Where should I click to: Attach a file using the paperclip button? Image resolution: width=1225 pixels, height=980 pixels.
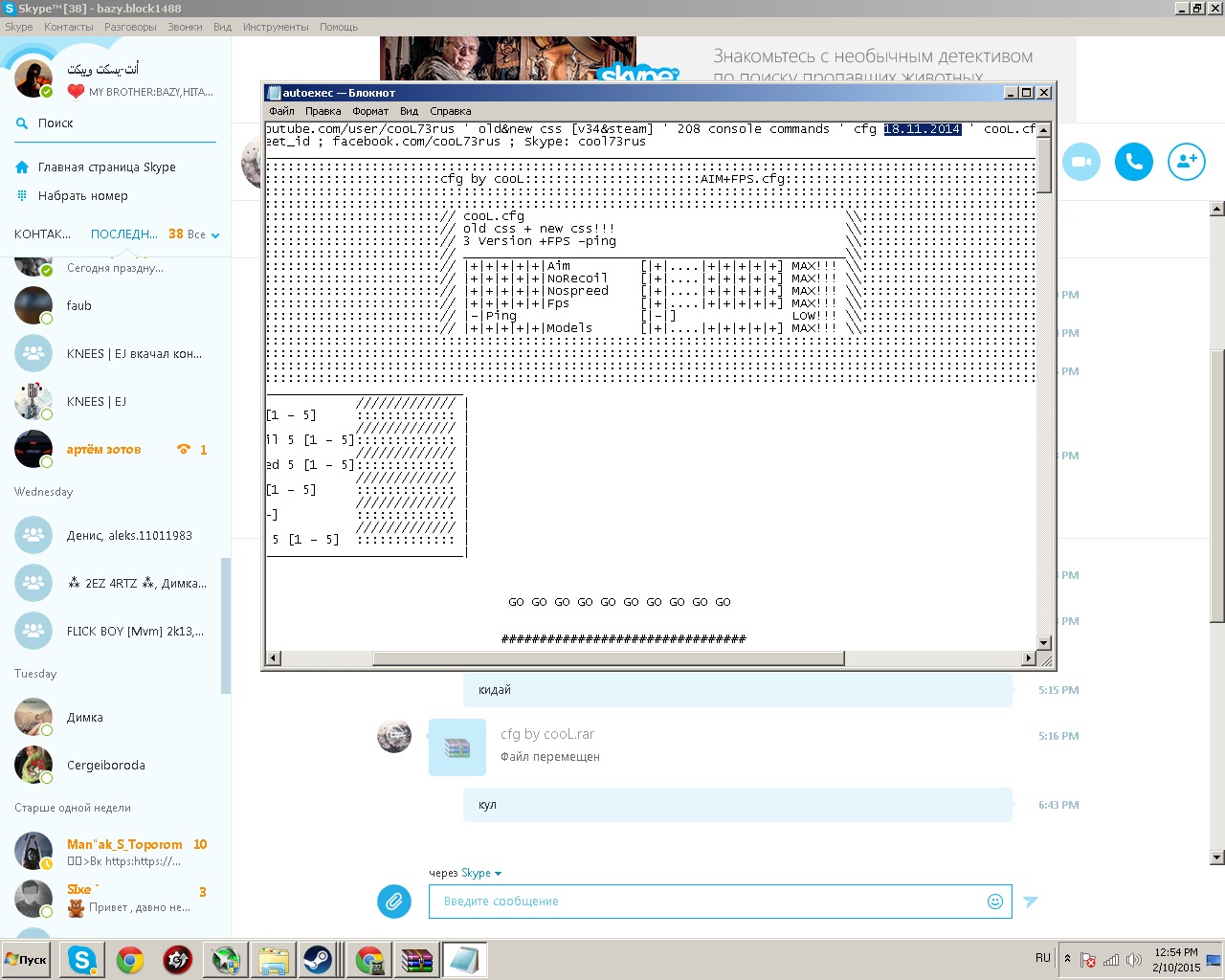pyautogui.click(x=394, y=901)
